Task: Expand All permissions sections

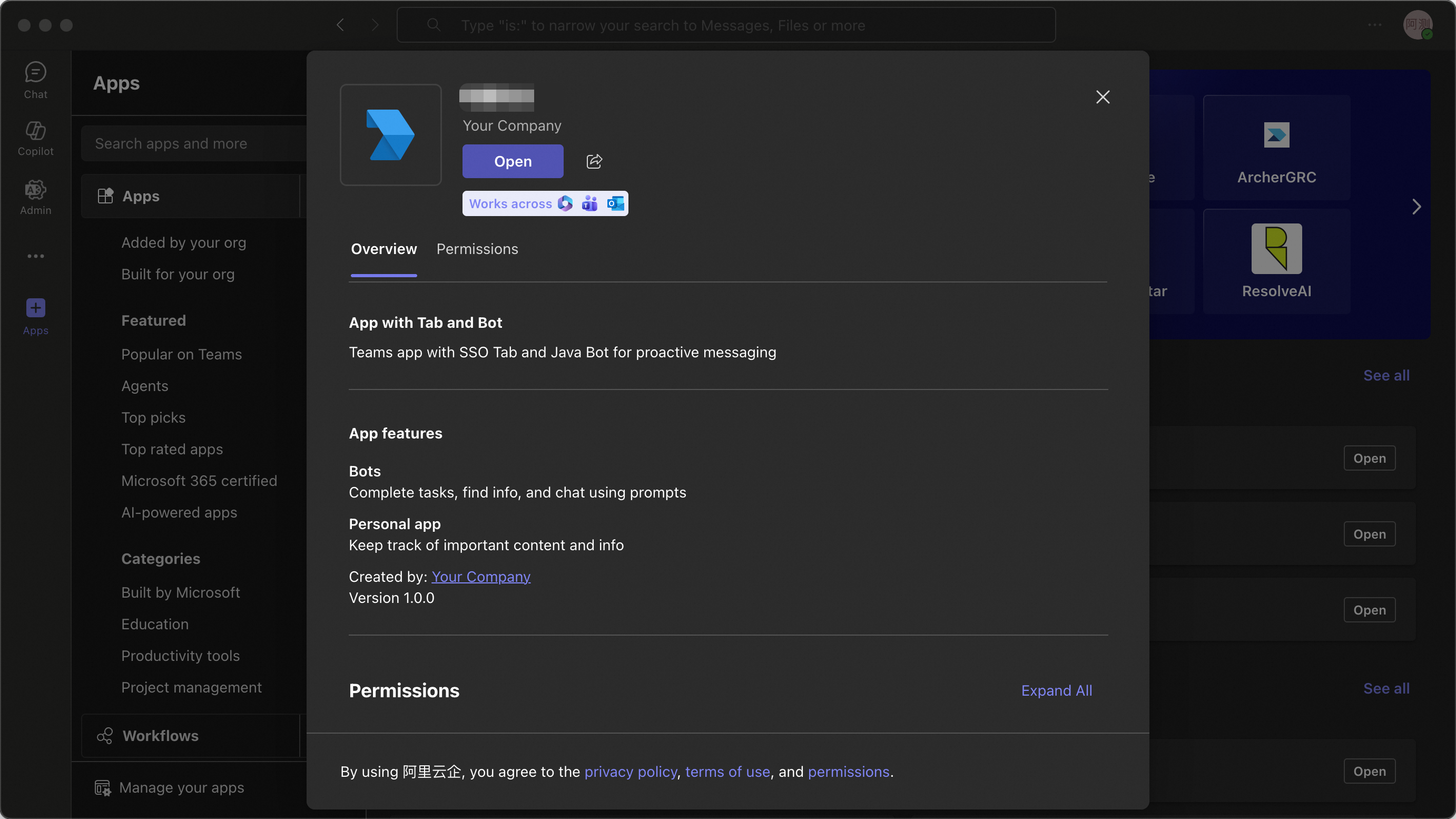Action: [1056, 690]
